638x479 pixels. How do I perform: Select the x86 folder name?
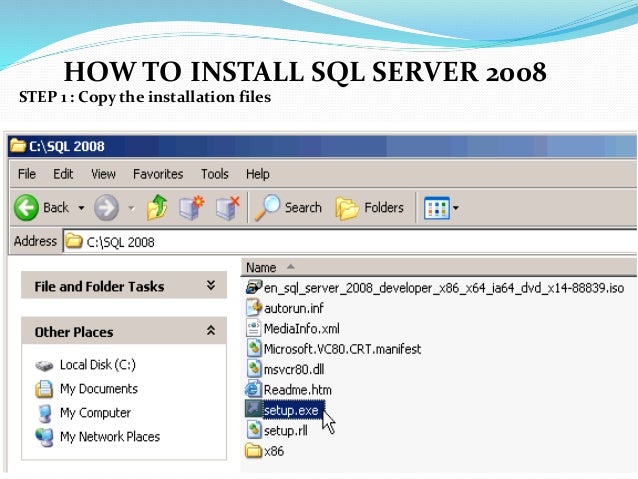tap(274, 451)
